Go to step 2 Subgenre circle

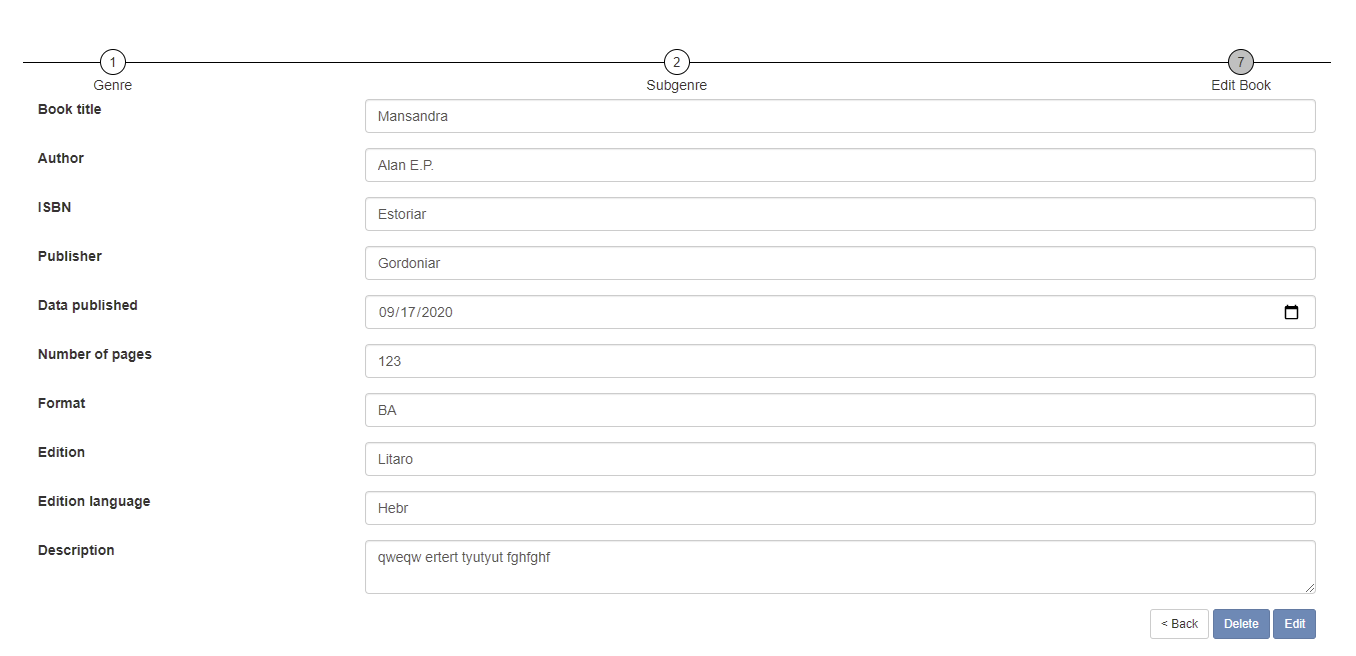pyautogui.click(x=677, y=62)
